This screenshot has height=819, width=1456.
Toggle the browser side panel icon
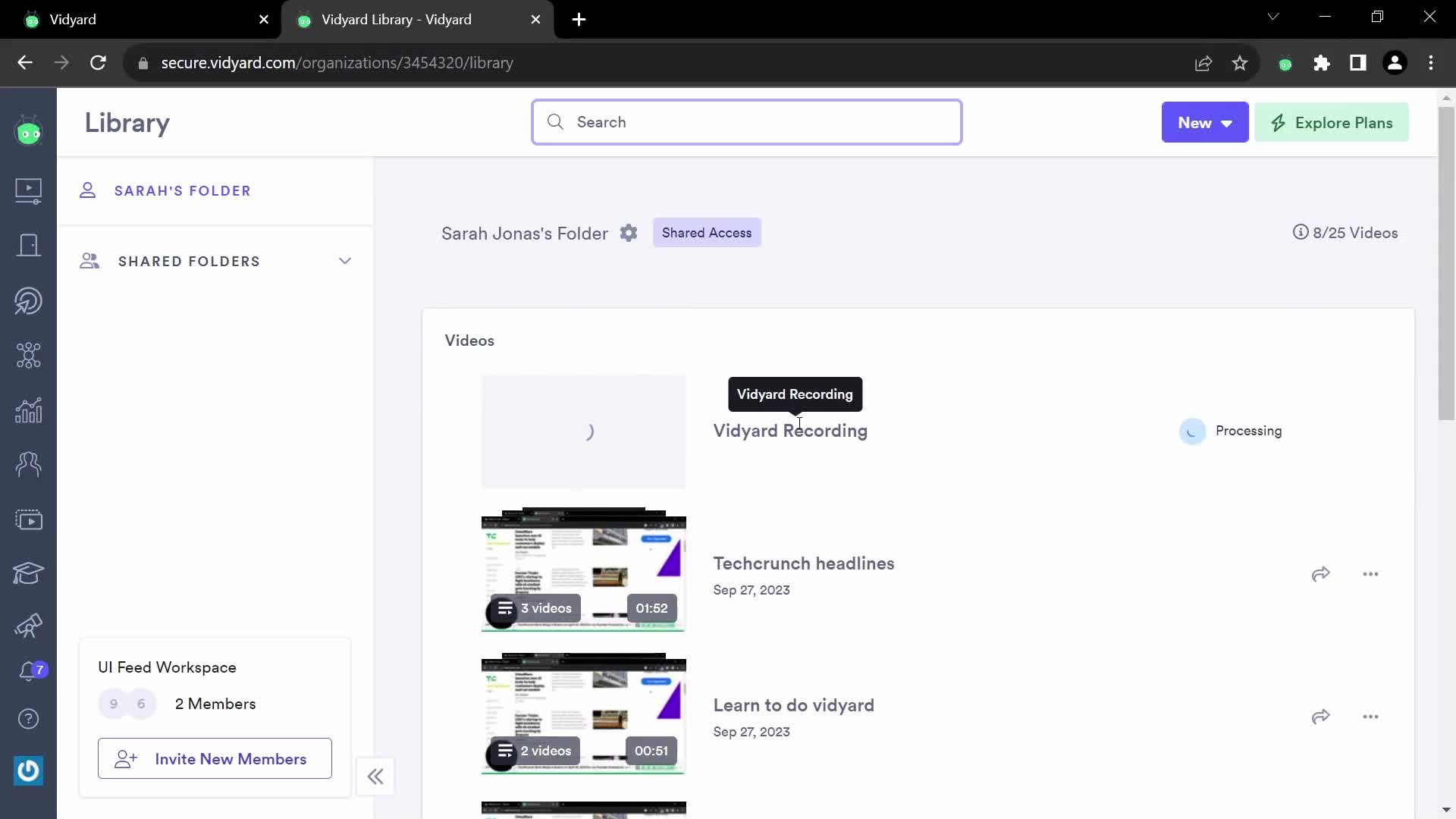[x=1358, y=63]
